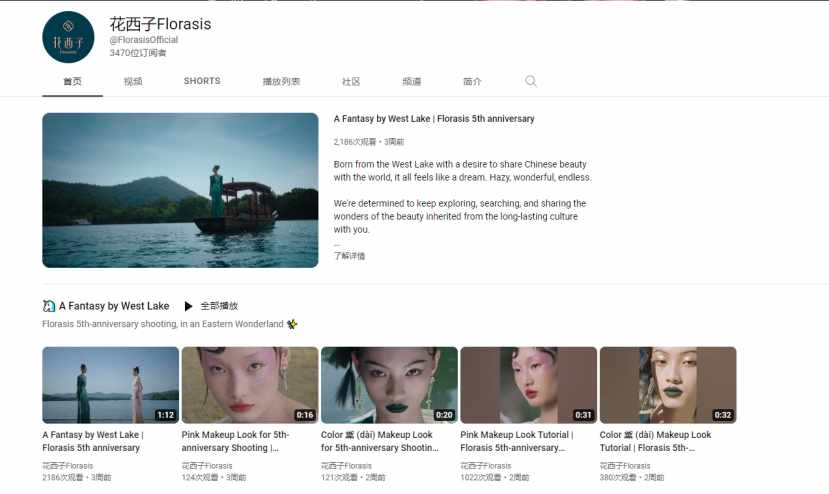Open the 1:12 video thumbnail

click(110, 385)
